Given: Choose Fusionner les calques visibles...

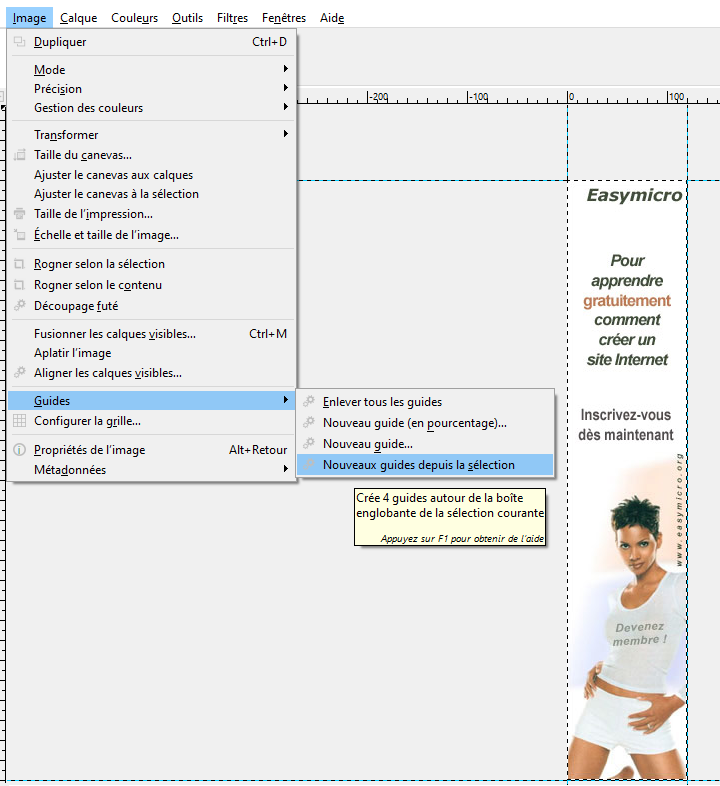Looking at the screenshot, I should pos(152,334).
